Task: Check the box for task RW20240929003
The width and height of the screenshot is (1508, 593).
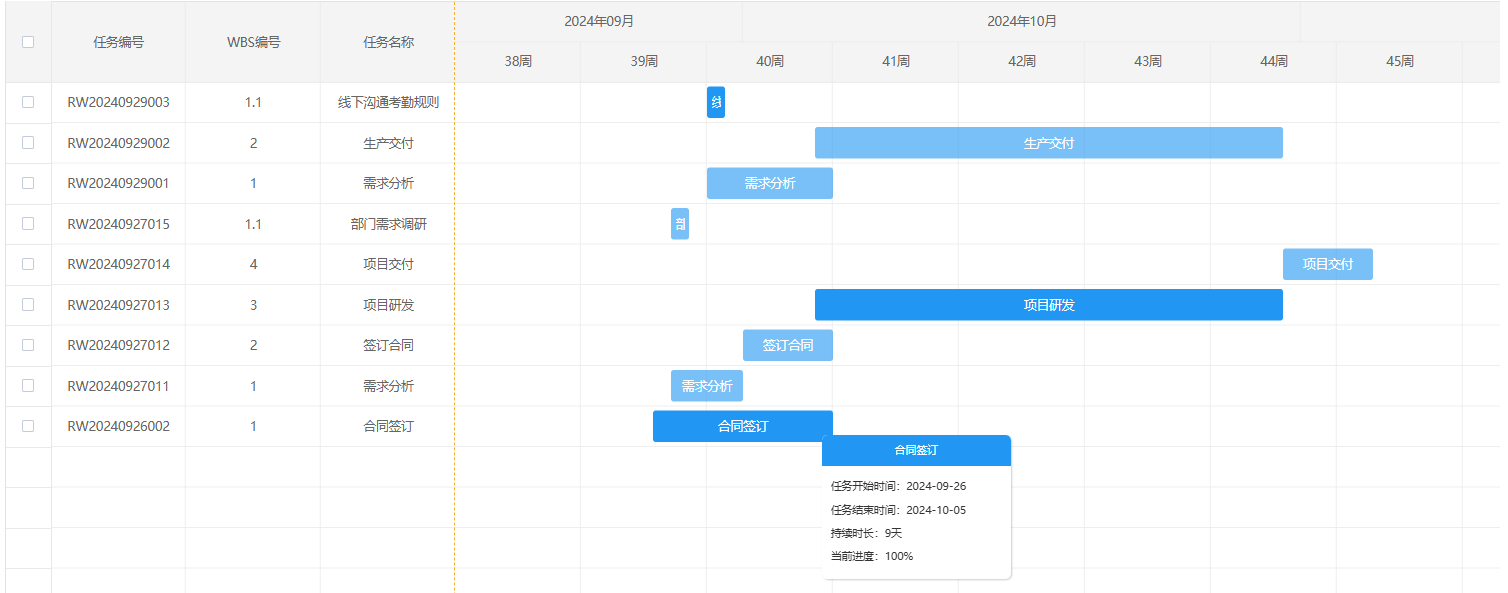Action: coord(28,102)
